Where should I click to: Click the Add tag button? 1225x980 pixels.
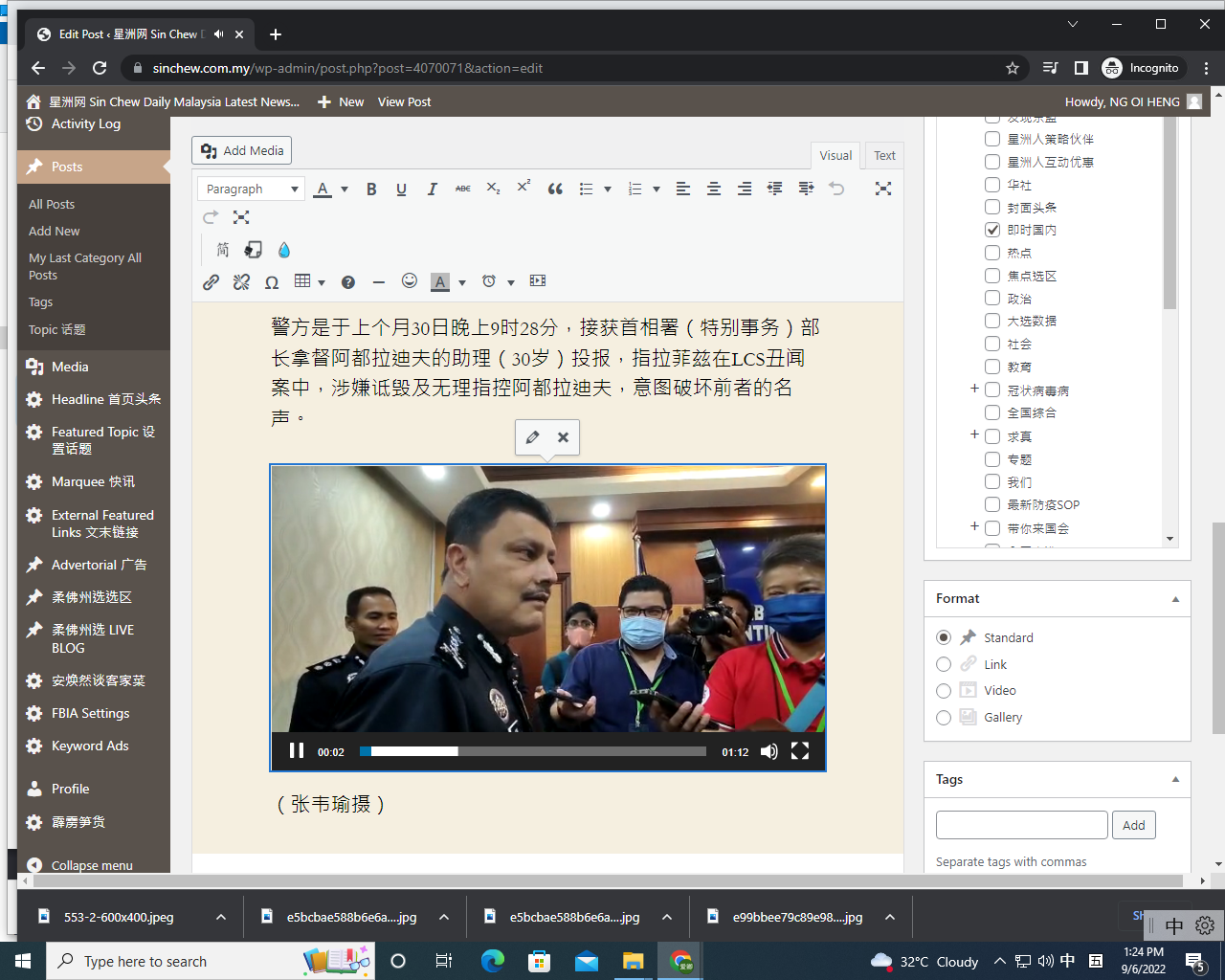coord(1133,825)
